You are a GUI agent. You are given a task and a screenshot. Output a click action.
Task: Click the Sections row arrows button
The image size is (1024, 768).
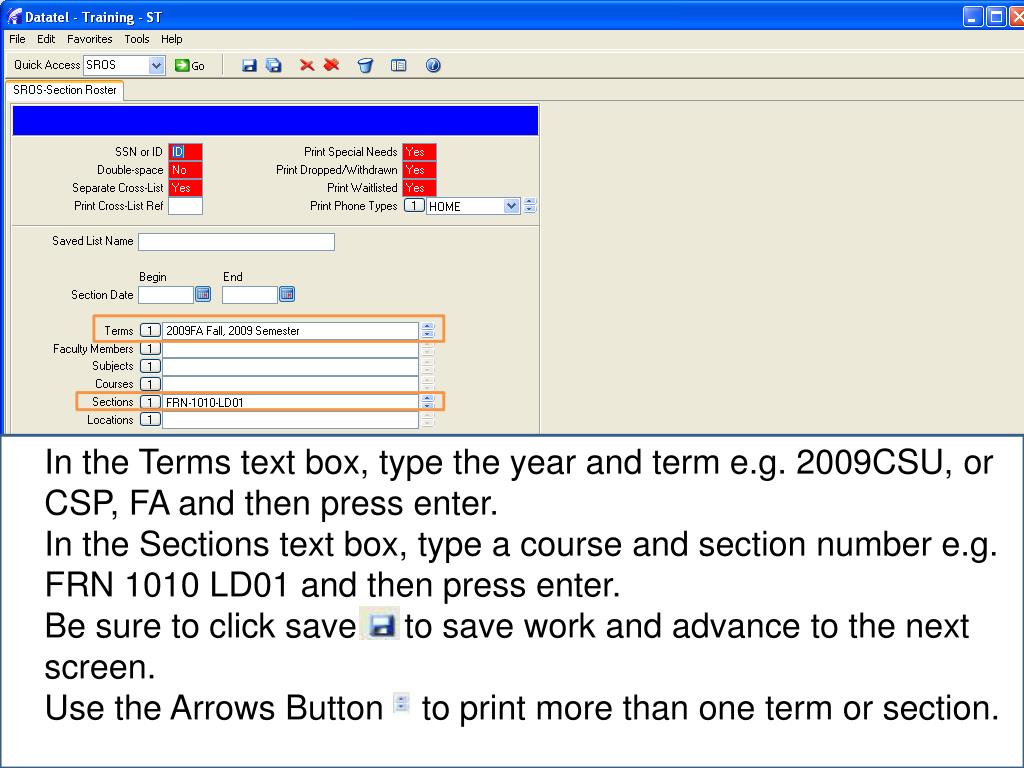pos(427,402)
